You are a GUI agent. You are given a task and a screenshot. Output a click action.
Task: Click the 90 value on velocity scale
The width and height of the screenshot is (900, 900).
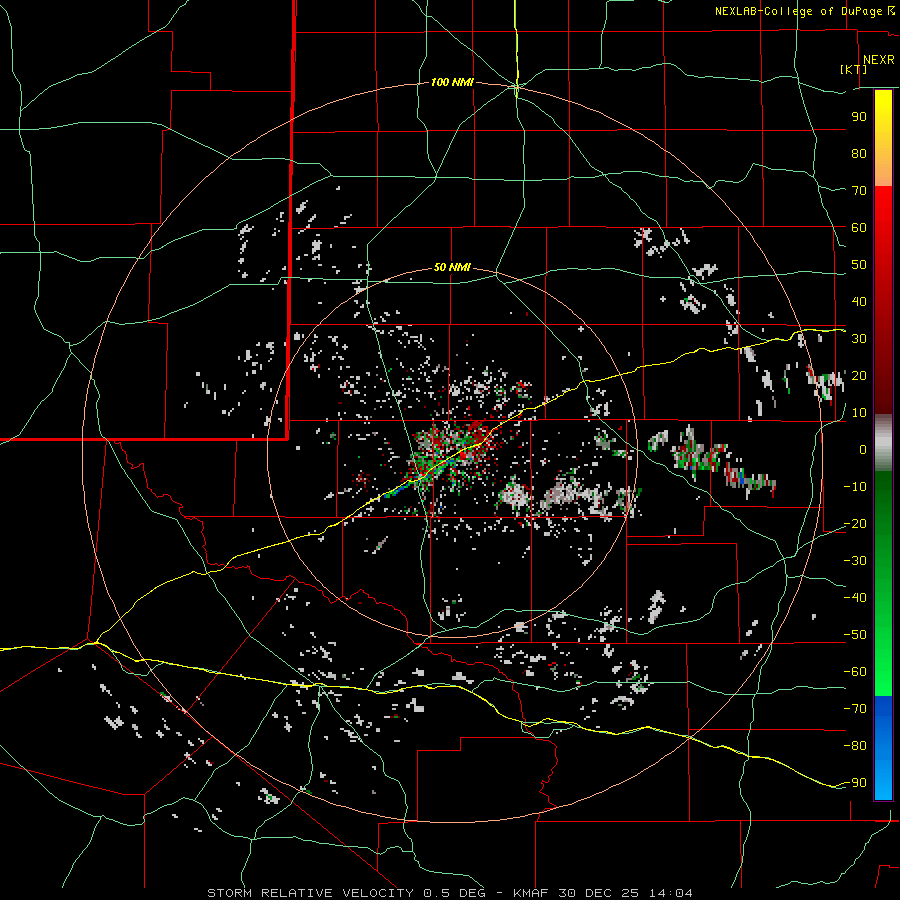(x=859, y=117)
